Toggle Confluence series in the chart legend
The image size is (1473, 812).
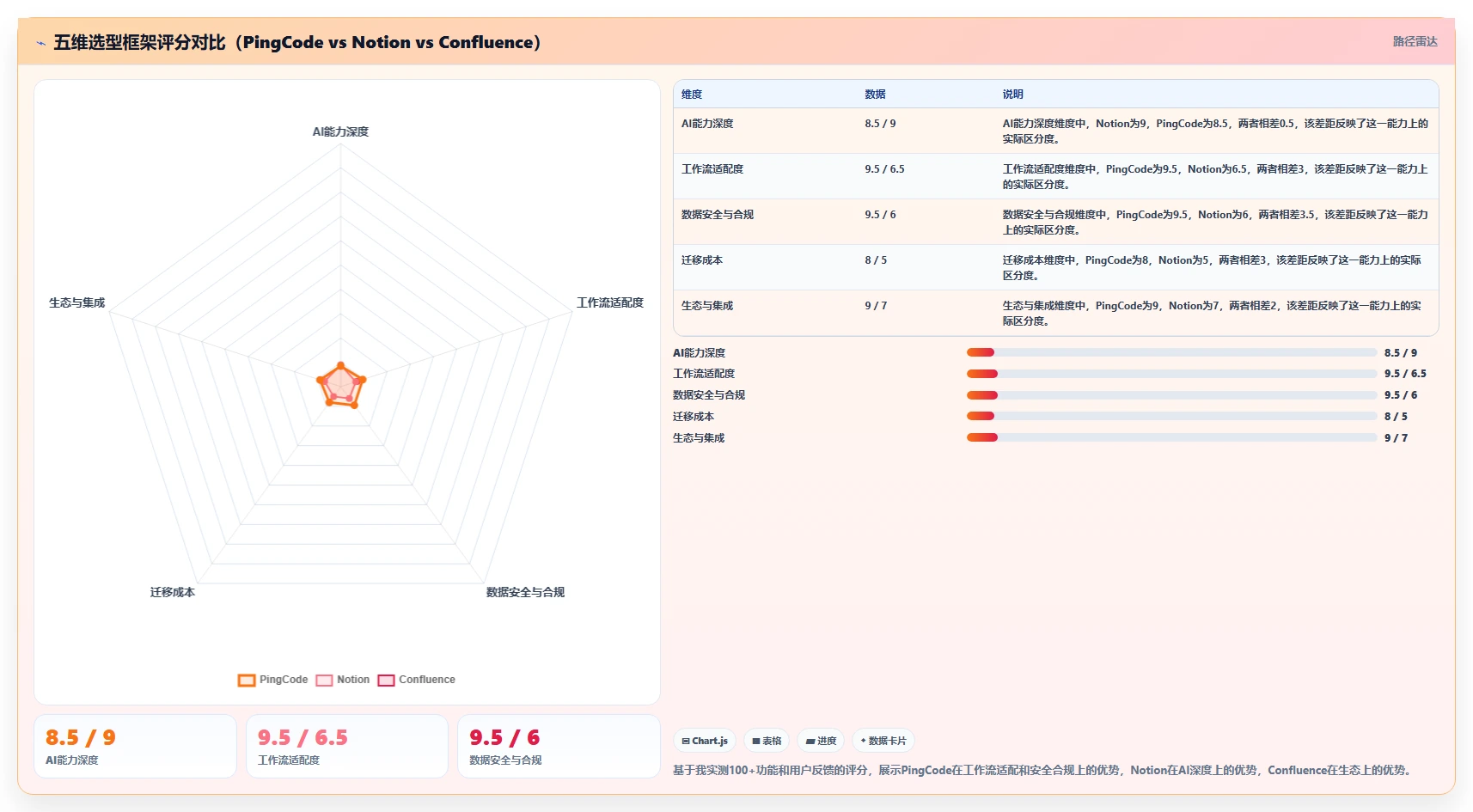coord(417,680)
